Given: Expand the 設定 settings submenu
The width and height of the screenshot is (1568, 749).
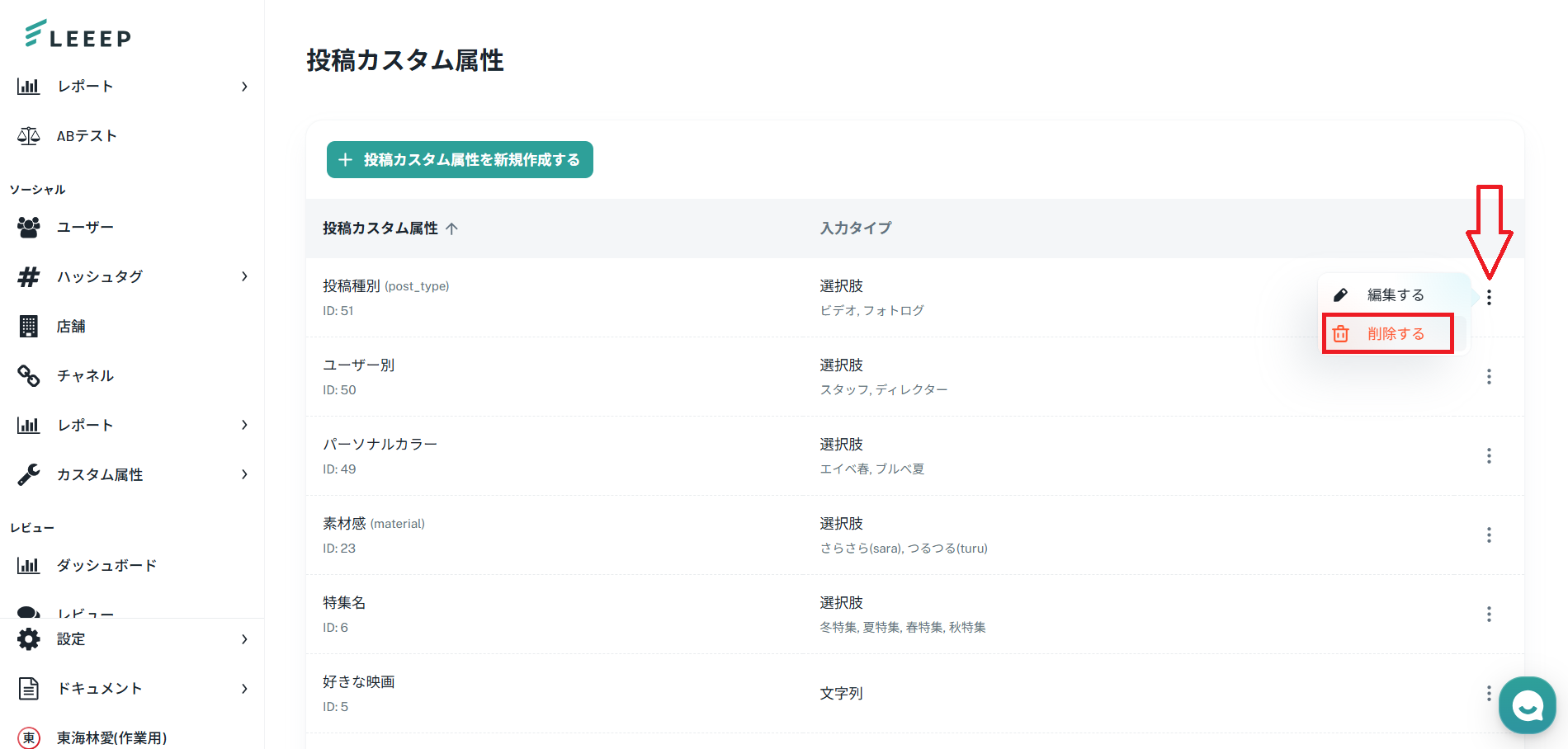Looking at the screenshot, I should tap(244, 639).
